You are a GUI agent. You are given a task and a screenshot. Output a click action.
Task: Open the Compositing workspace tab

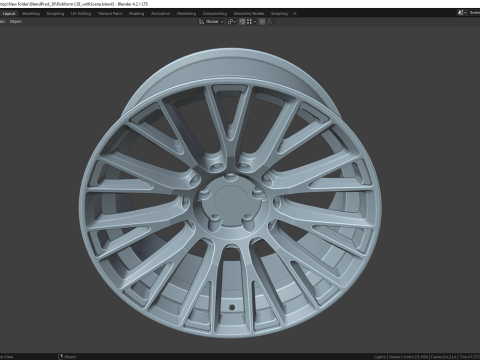click(x=215, y=14)
